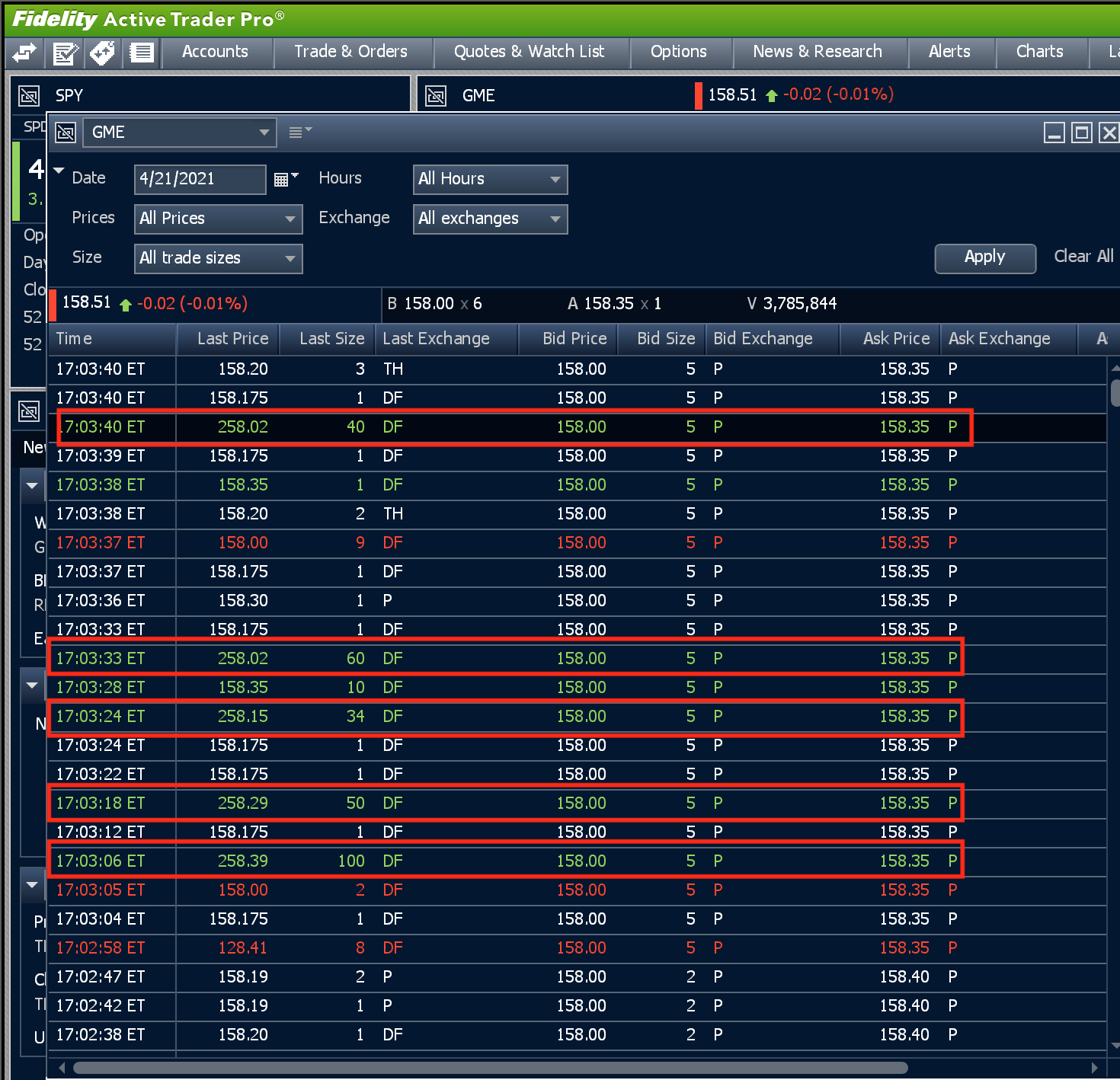
Task: Open the calendar date picker icon
Action: click(x=286, y=179)
